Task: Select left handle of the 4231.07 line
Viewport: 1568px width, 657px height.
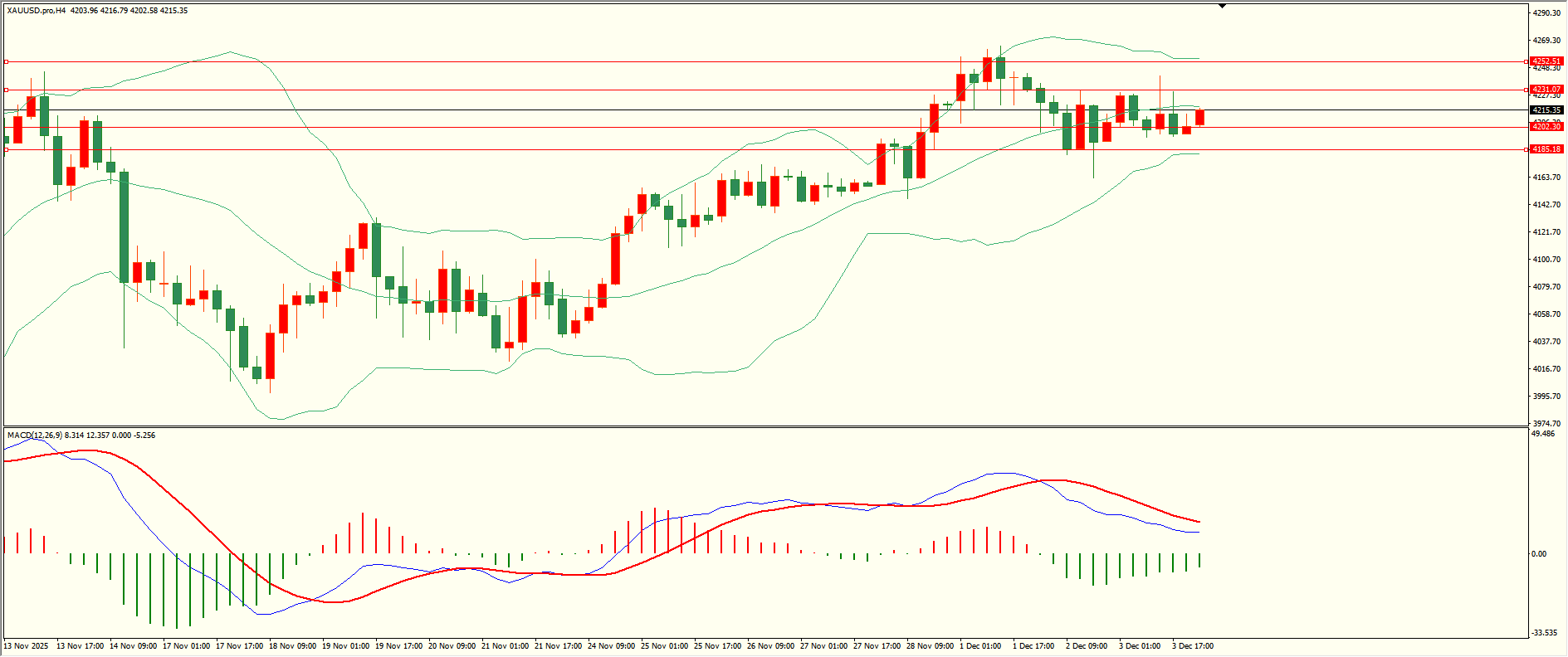Action: click(7, 90)
